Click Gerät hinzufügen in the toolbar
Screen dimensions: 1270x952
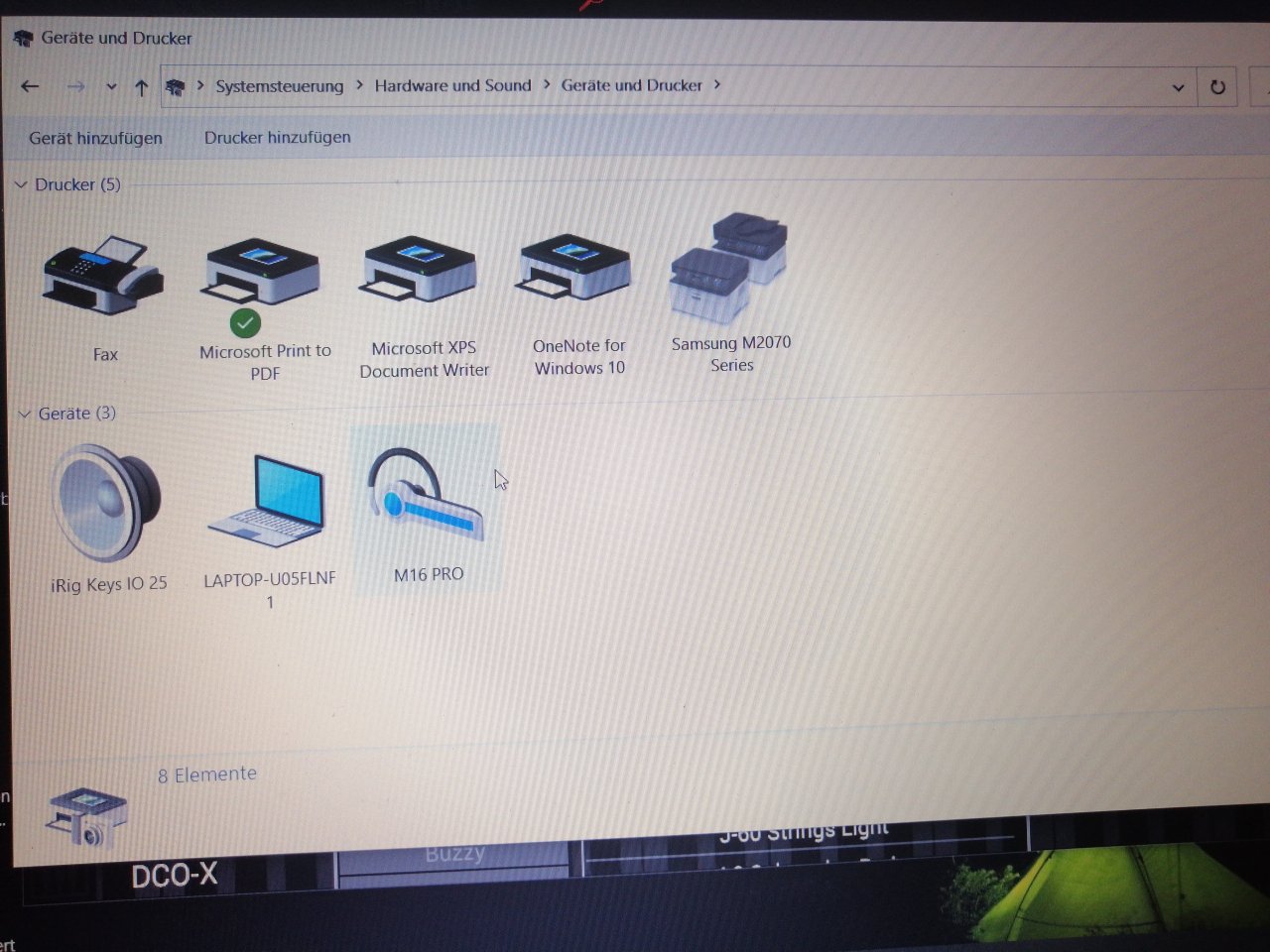95,138
